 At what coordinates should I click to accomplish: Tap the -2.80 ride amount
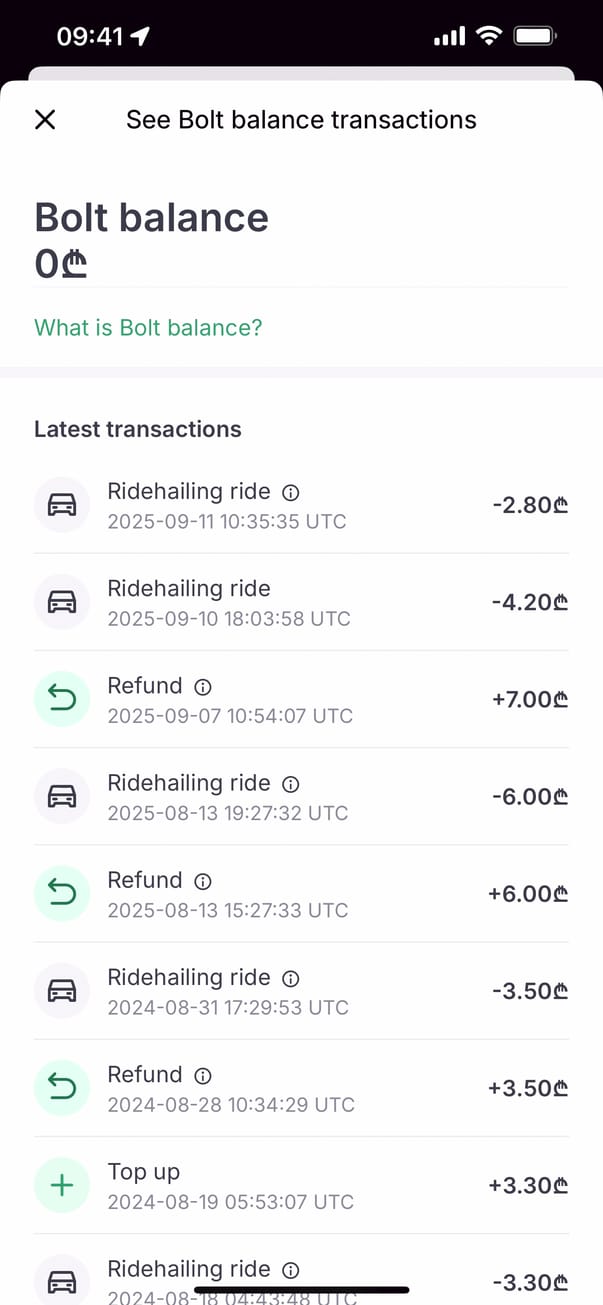pos(530,506)
